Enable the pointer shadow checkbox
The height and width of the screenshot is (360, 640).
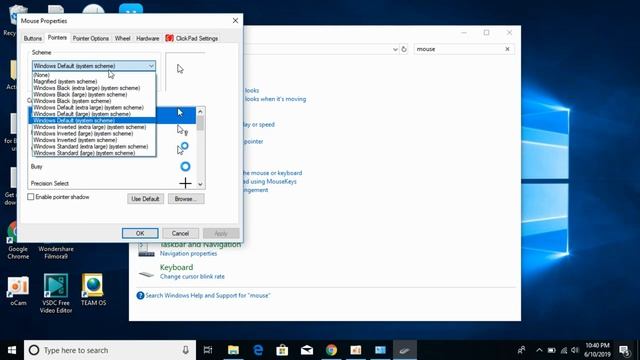[31, 197]
